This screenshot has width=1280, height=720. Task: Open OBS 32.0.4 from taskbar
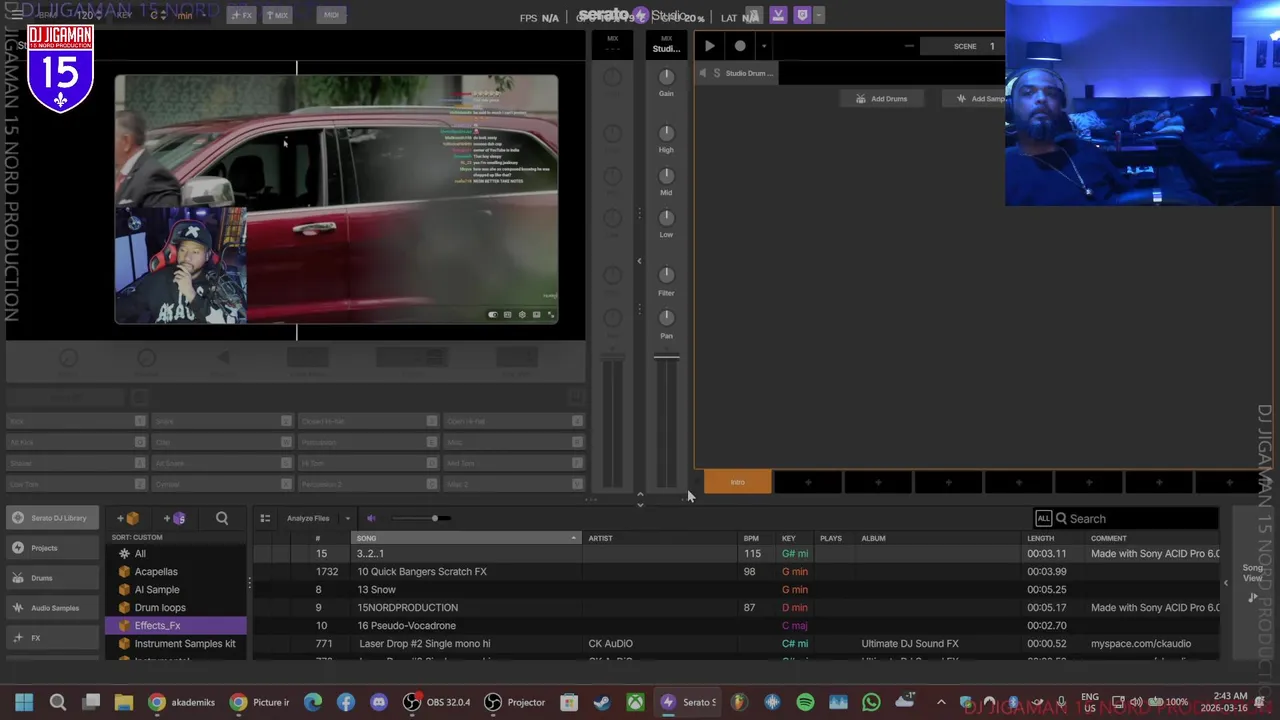point(437,702)
